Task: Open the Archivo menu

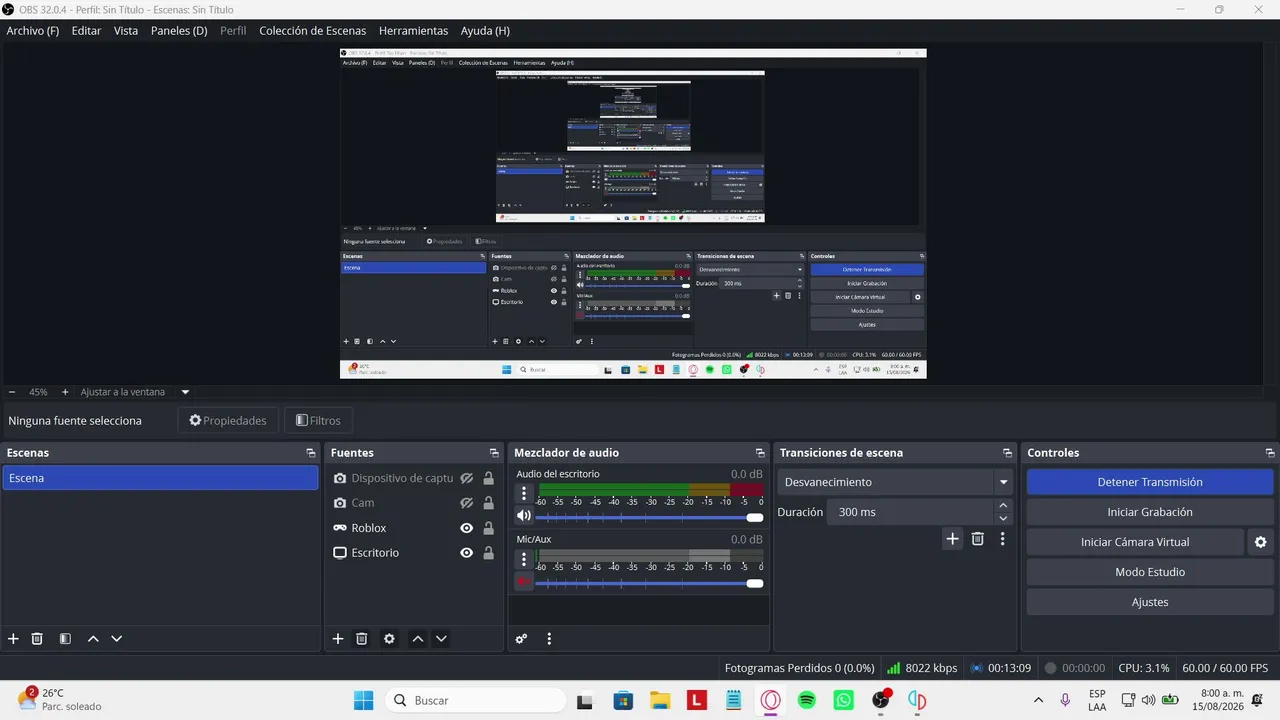Action: click(33, 31)
